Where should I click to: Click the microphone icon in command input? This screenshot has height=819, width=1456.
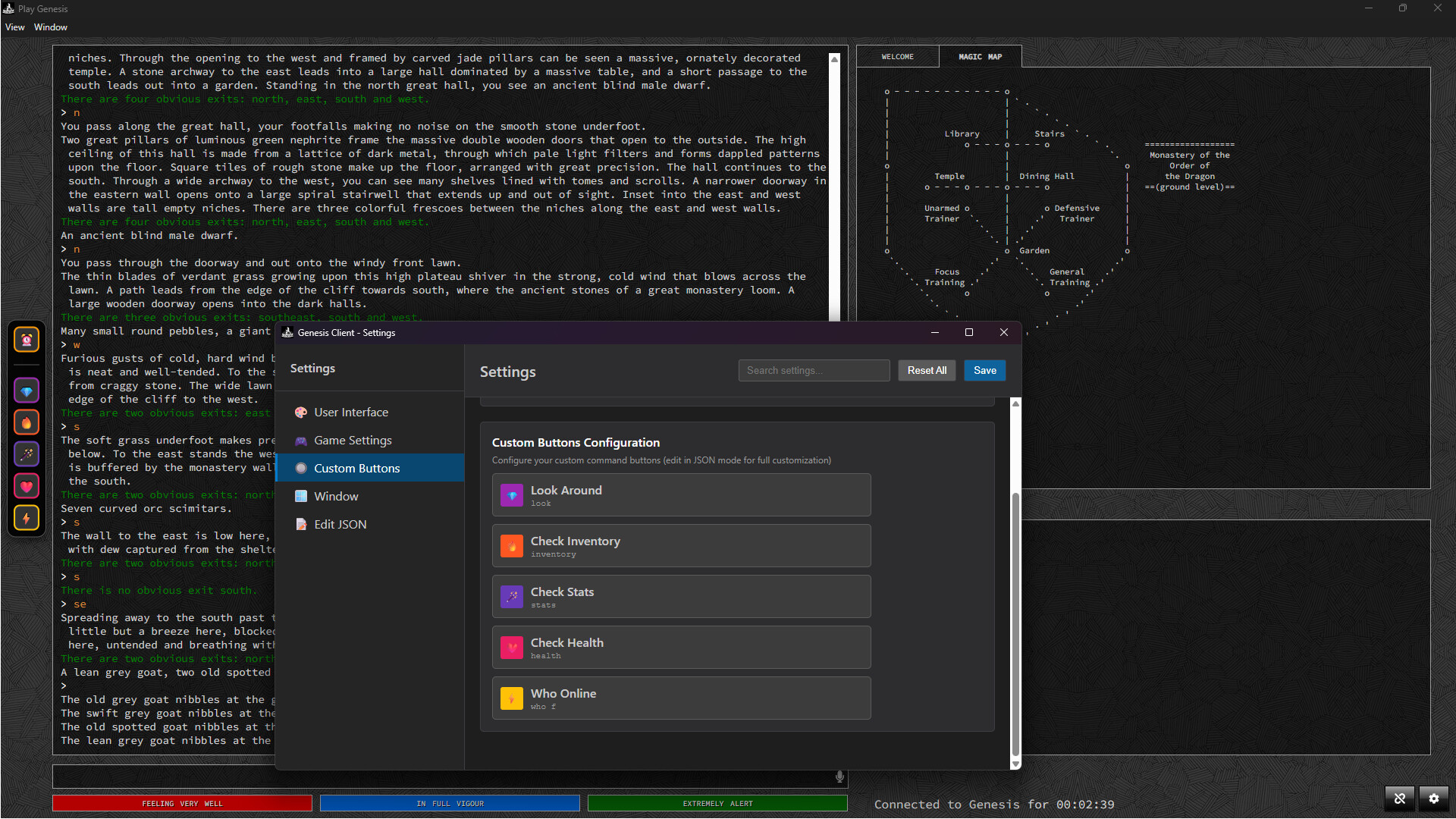(x=839, y=777)
